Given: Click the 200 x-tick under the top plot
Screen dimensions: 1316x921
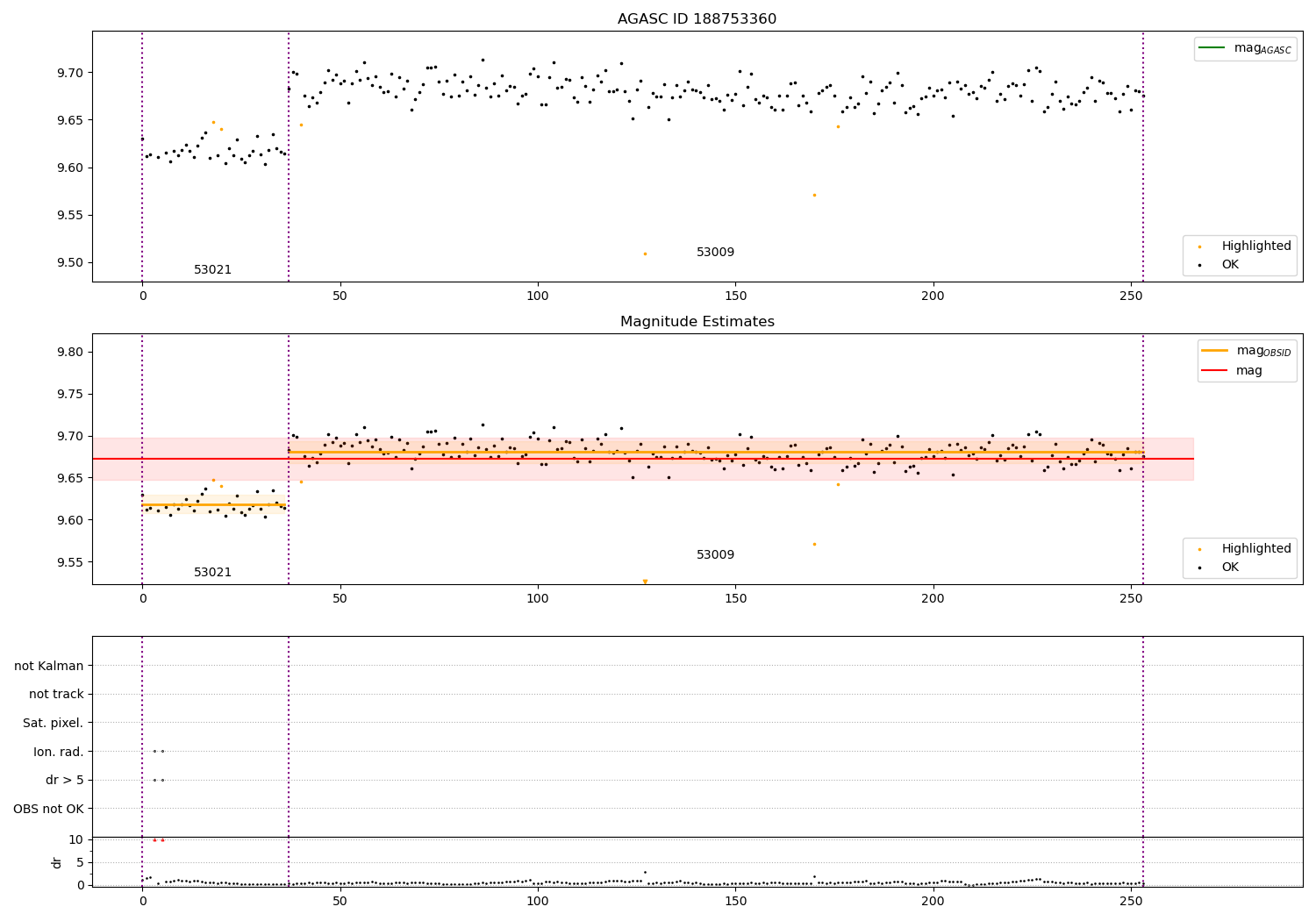Looking at the screenshot, I should point(933,296).
